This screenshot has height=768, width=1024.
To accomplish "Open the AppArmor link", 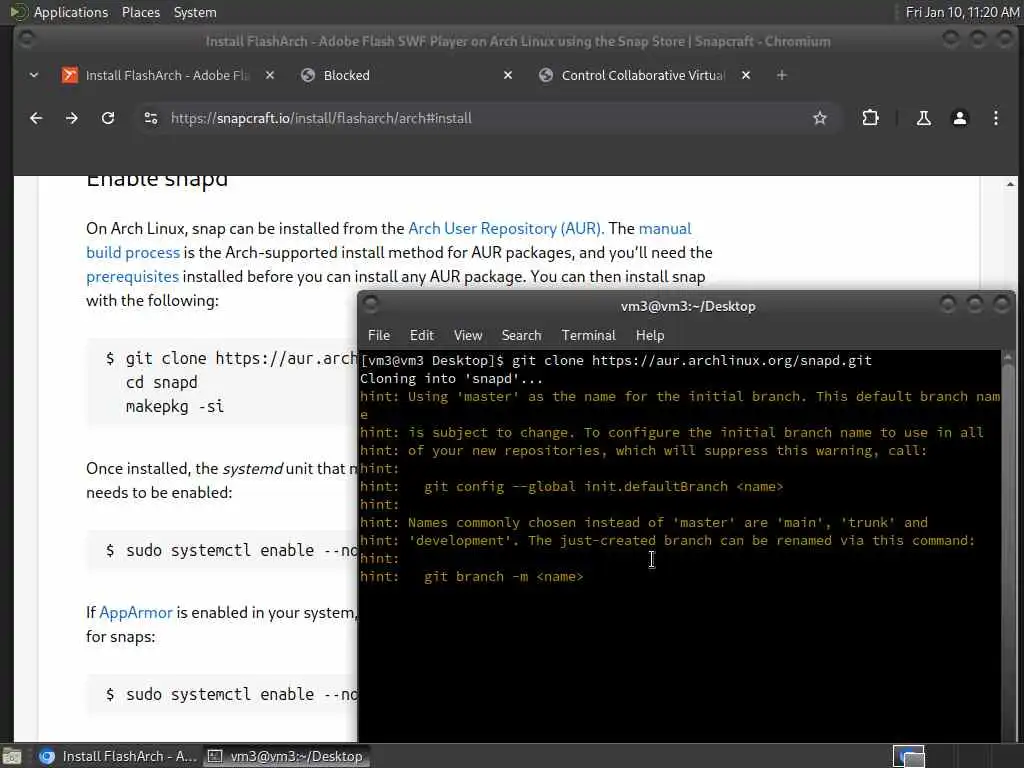I will 136,613.
